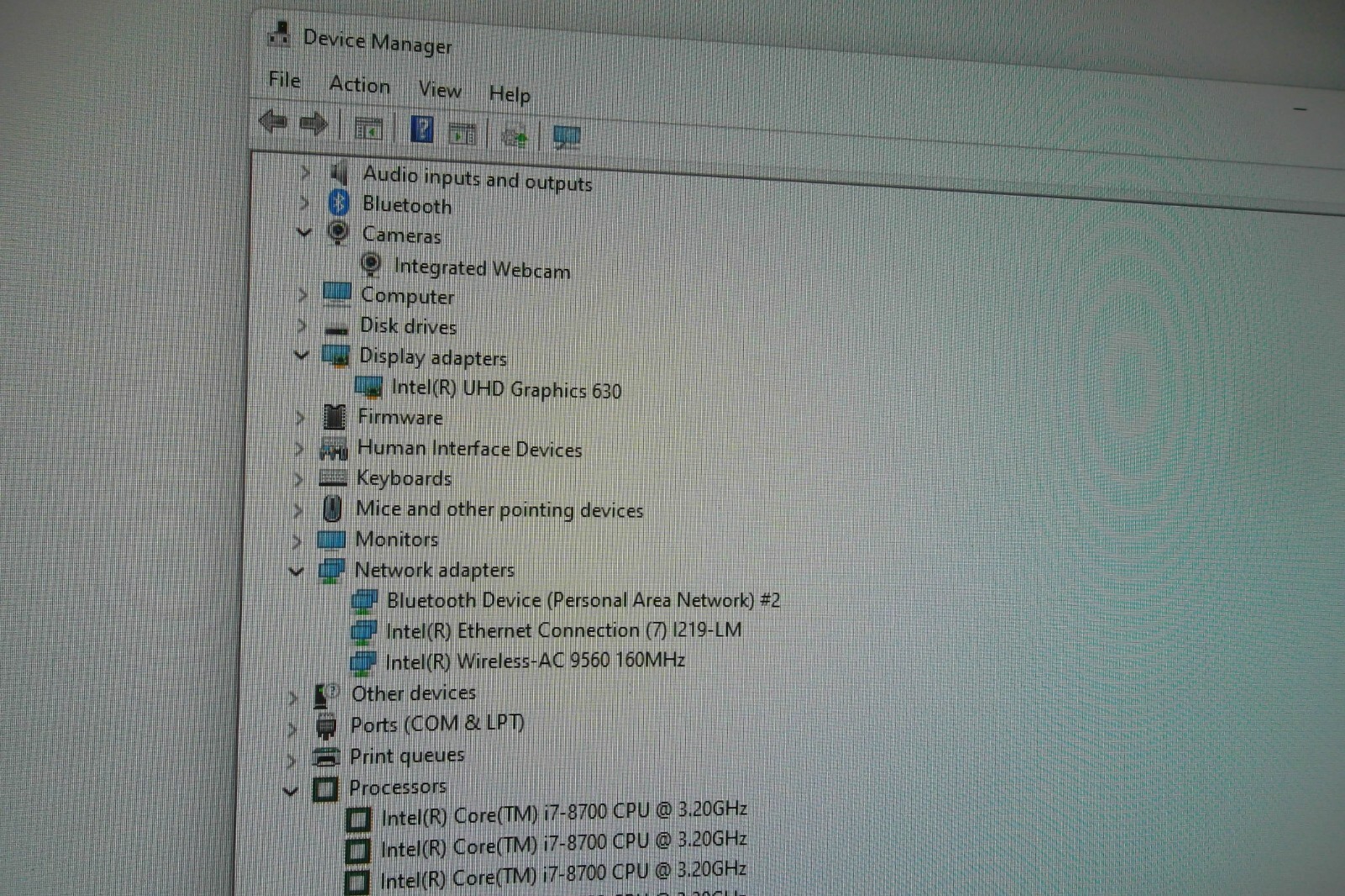The width and height of the screenshot is (1345, 896).
Task: Click the Print queues printer icon
Action: 325,756
